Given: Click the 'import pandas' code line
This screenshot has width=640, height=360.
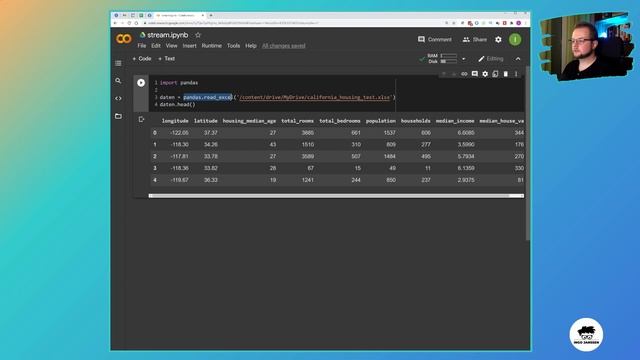Looking at the screenshot, I should [x=179, y=83].
